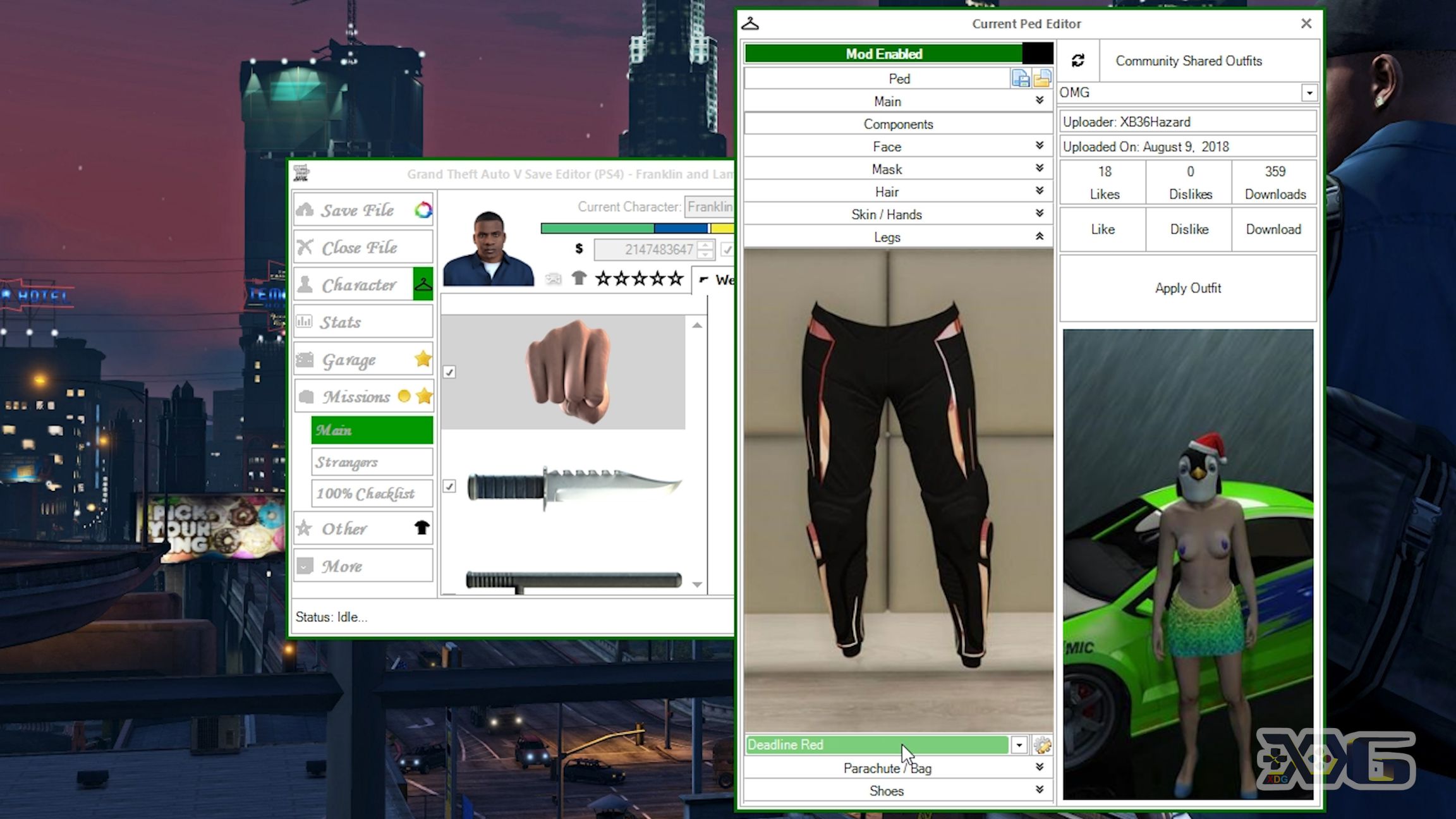1456x819 pixels.
Task: Expand the Main section in Ped Editor
Action: pyautogui.click(x=898, y=101)
